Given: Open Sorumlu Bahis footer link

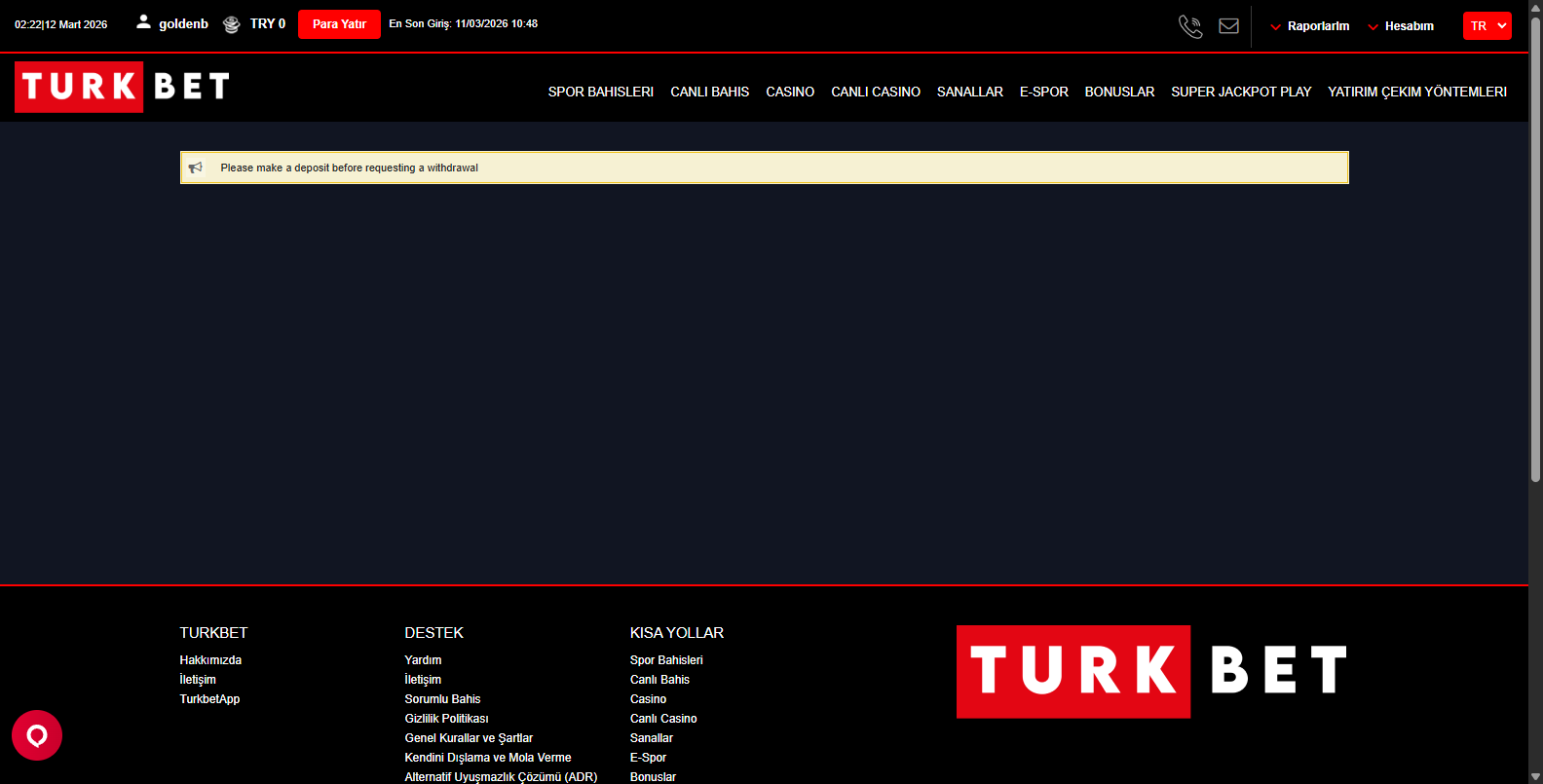Looking at the screenshot, I should point(442,699).
